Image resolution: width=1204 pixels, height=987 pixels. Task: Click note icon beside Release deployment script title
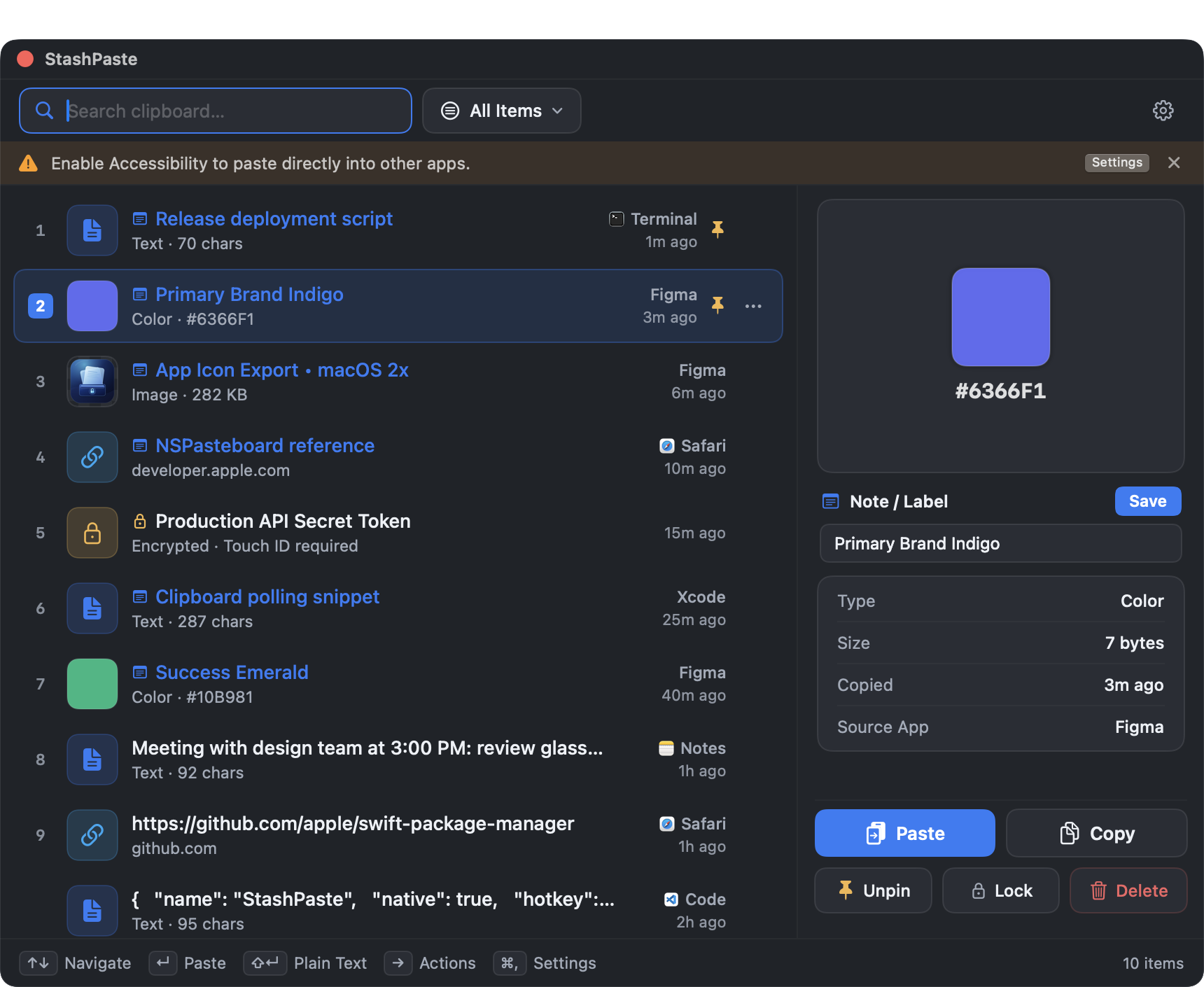pos(140,219)
